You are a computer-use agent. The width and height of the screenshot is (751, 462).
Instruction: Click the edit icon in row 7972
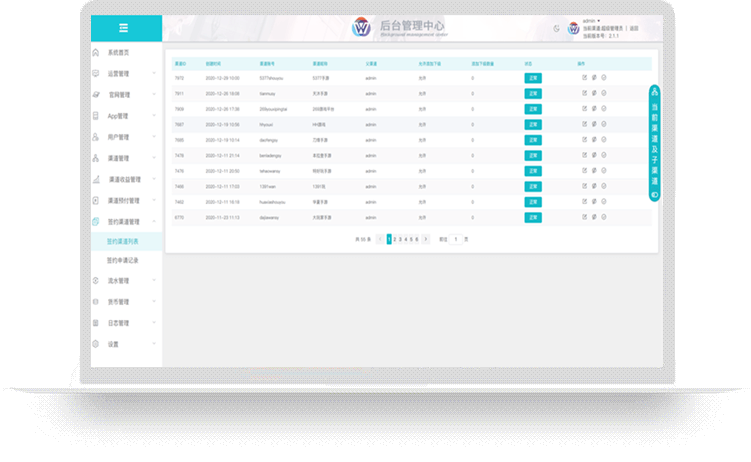[x=584, y=77]
